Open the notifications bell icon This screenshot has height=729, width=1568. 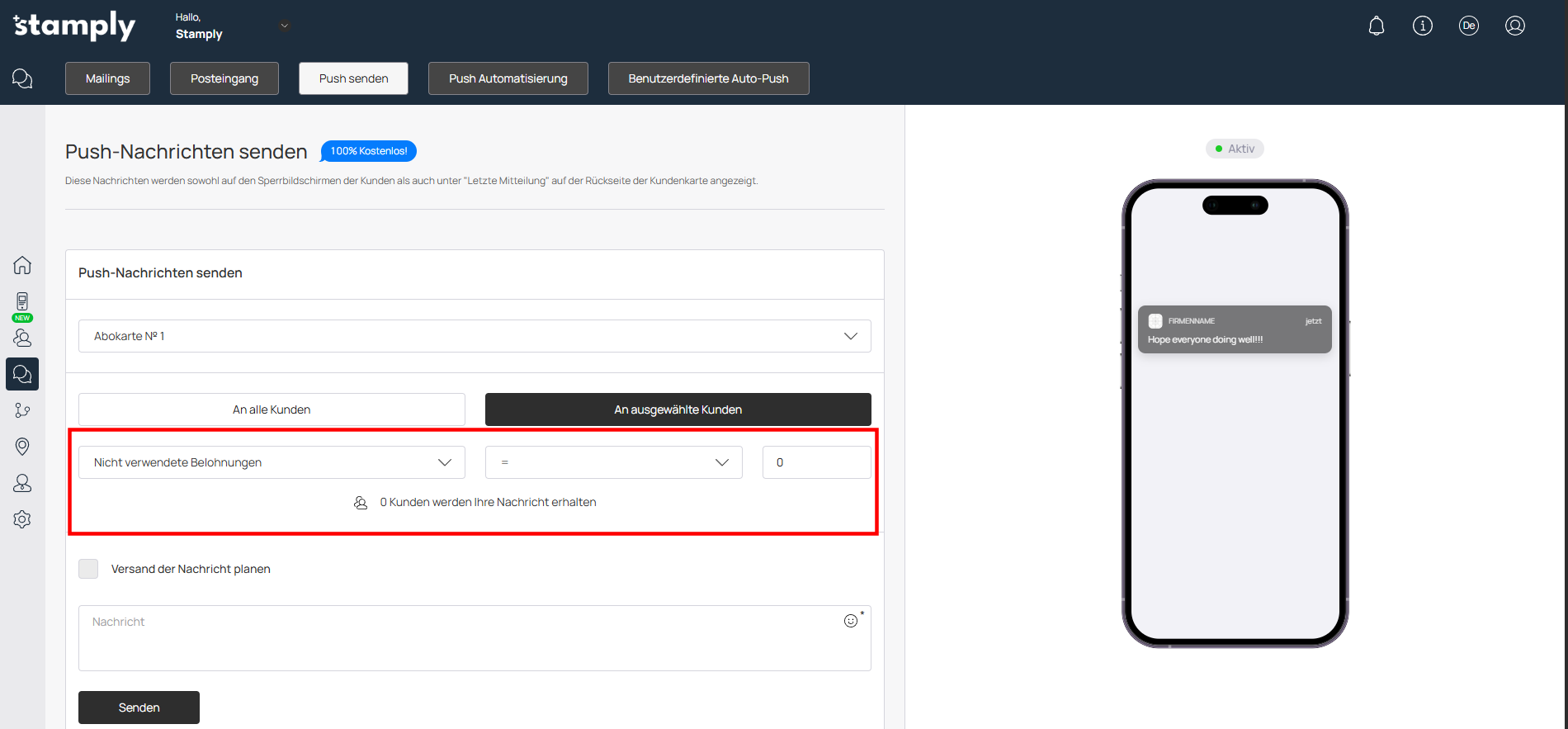coord(1376,26)
